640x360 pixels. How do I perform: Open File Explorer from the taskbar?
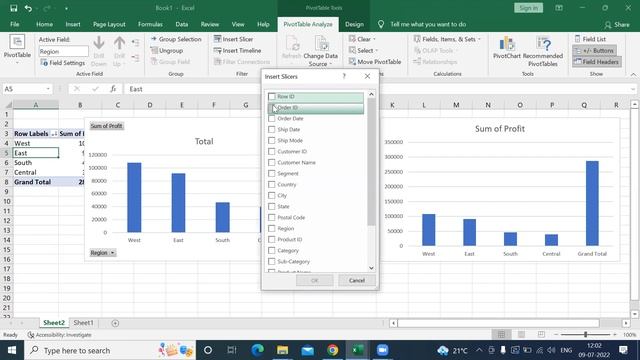click(x=282, y=350)
